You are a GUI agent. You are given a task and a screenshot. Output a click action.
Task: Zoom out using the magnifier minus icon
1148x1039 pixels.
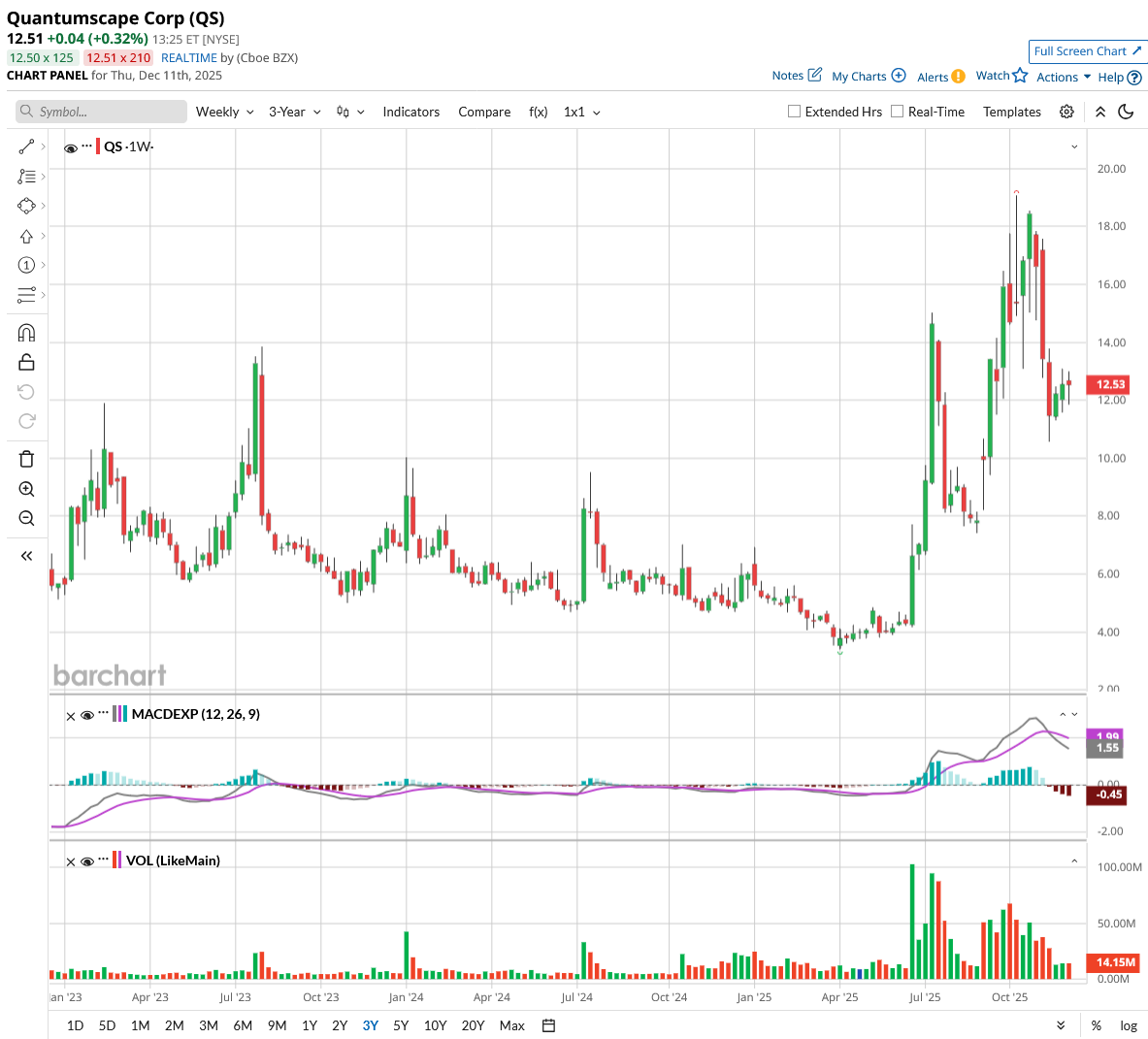point(26,518)
